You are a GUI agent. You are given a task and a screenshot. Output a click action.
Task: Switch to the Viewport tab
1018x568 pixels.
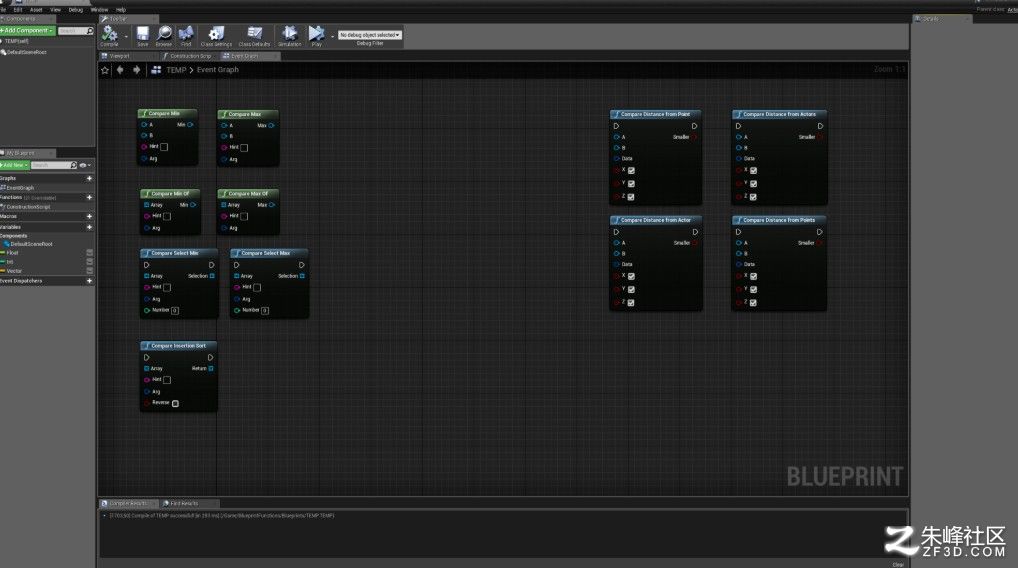pyautogui.click(x=129, y=56)
